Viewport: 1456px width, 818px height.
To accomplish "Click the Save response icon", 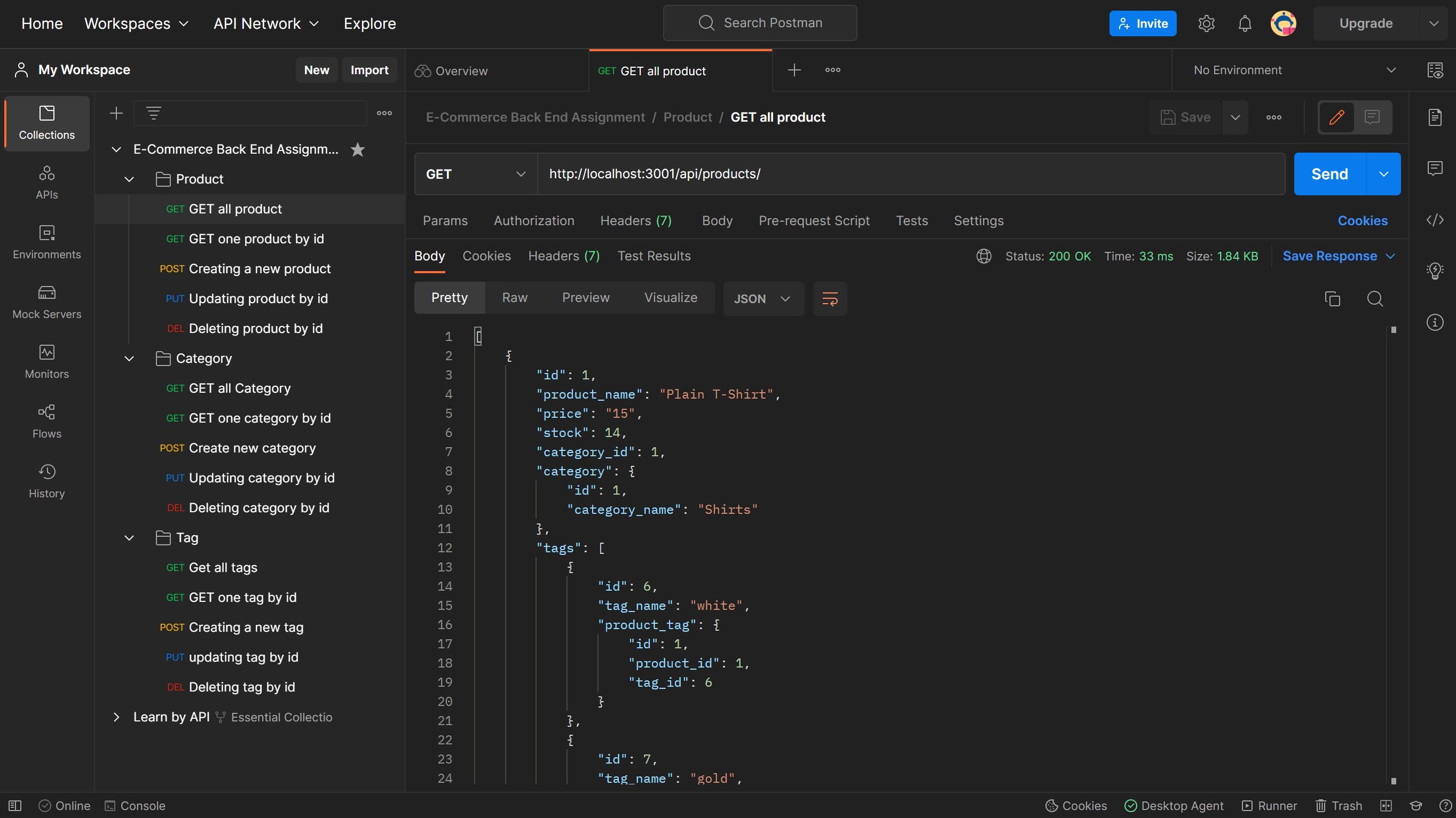I will pyautogui.click(x=1339, y=256).
